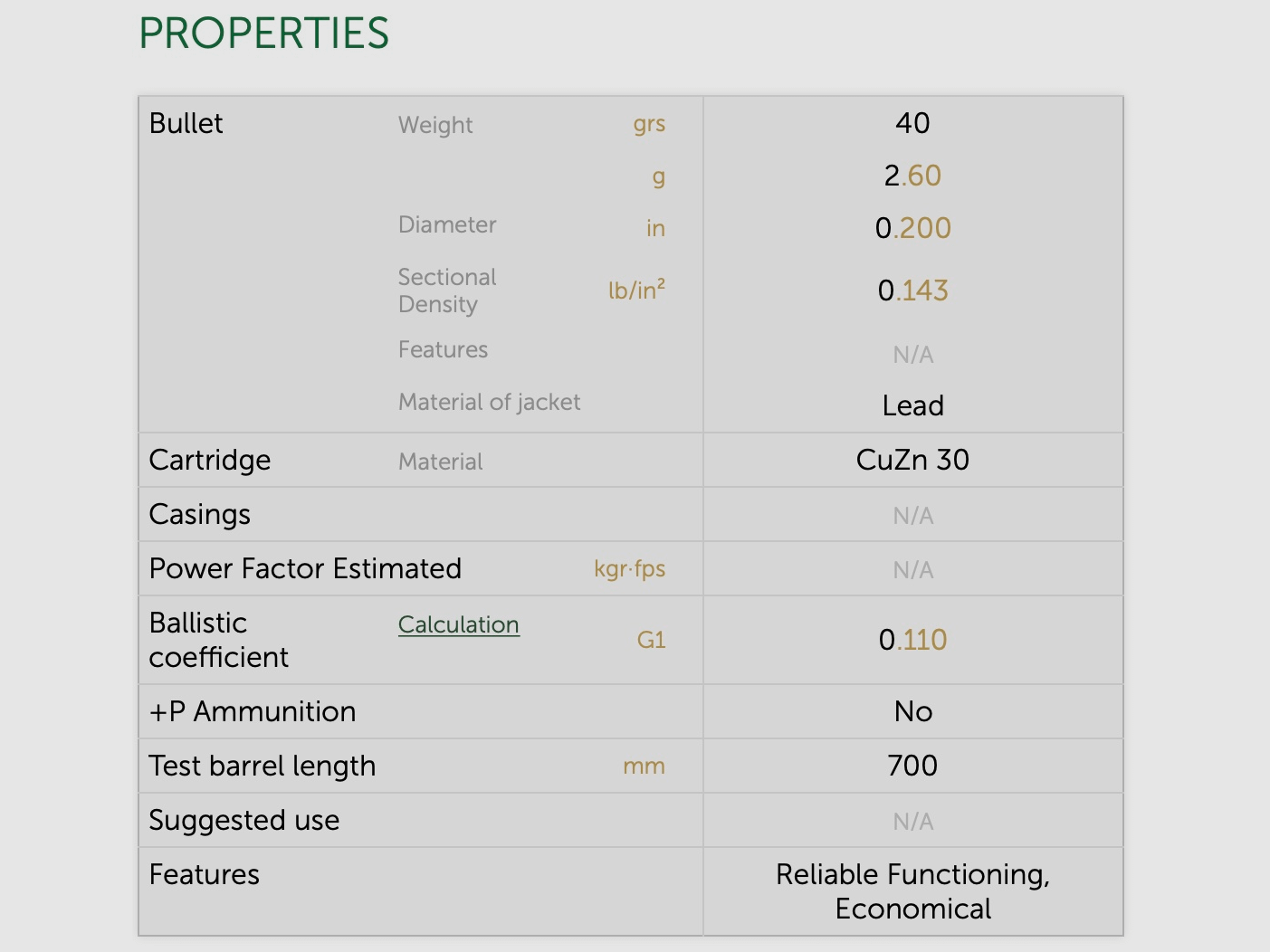Click the Reliable Functioning, Economical features text

(x=913, y=891)
